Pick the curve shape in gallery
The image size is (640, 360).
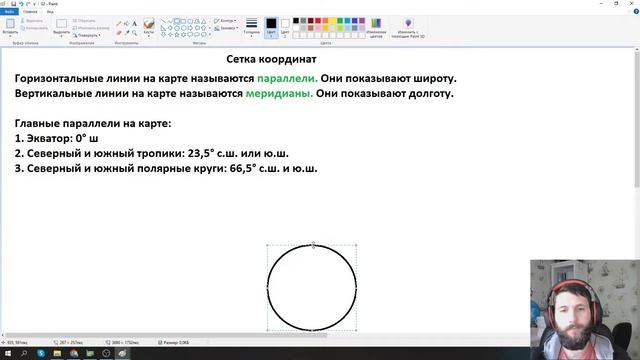tap(170, 21)
